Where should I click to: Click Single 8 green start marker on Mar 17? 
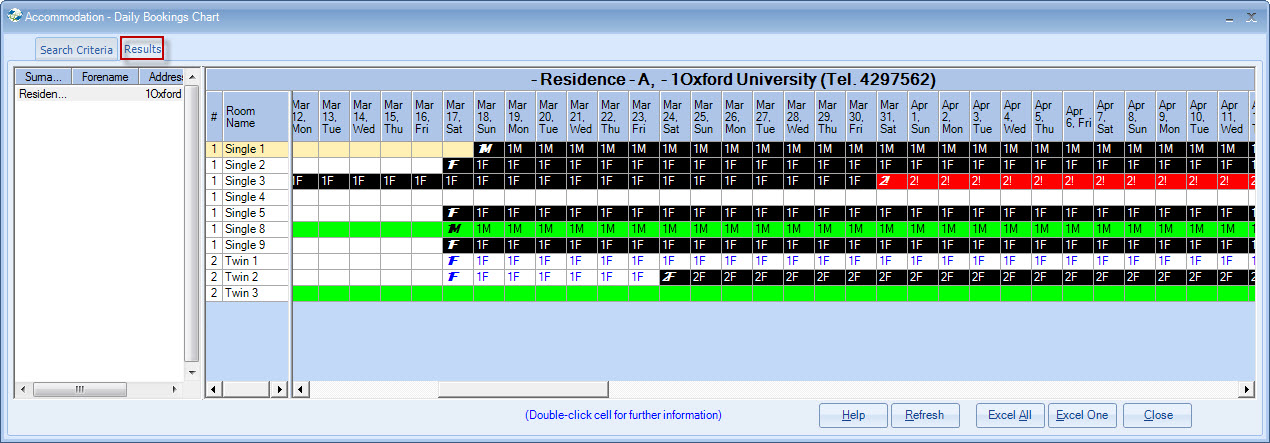[455, 229]
